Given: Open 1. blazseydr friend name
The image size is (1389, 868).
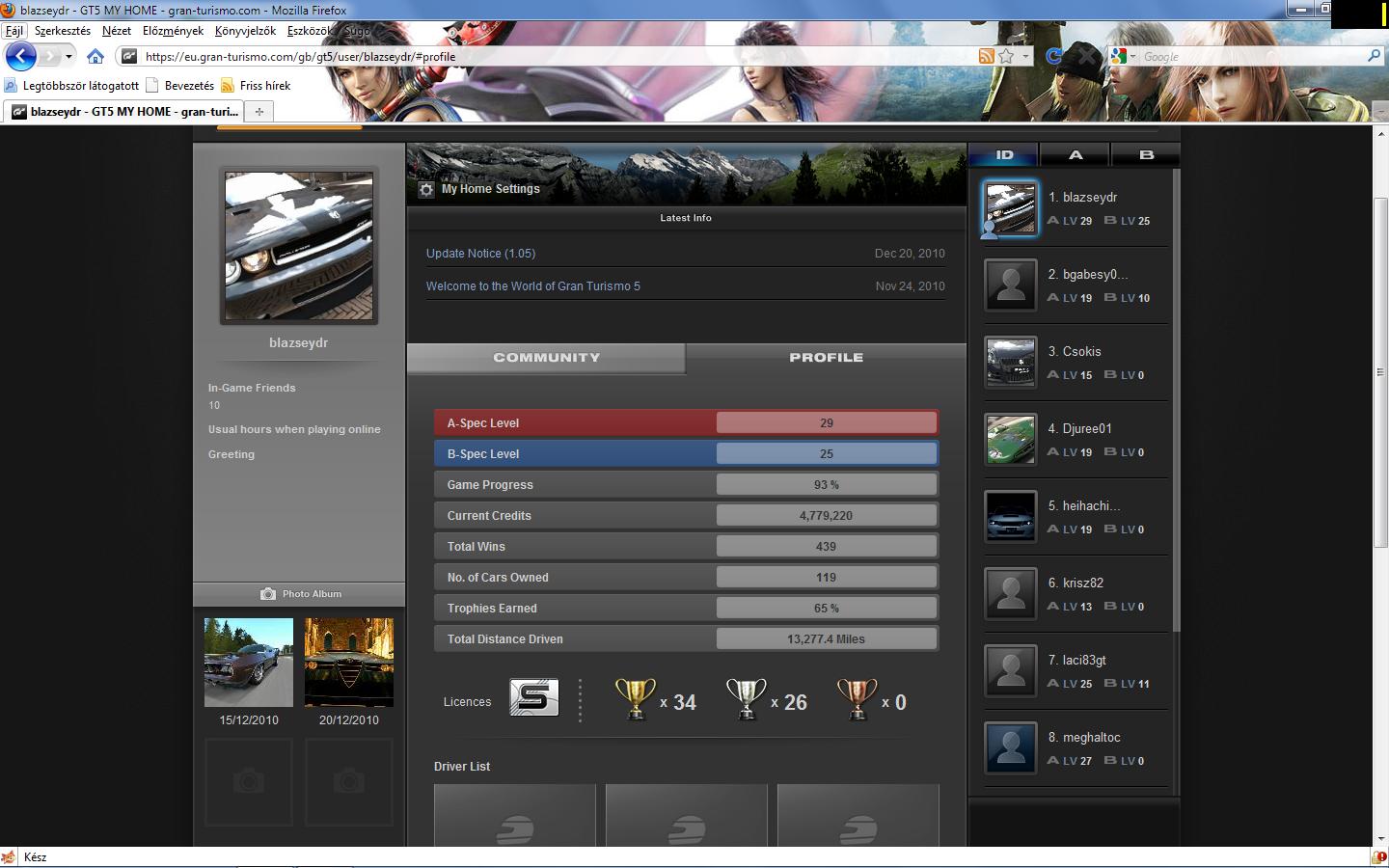Looking at the screenshot, I should [x=1082, y=198].
